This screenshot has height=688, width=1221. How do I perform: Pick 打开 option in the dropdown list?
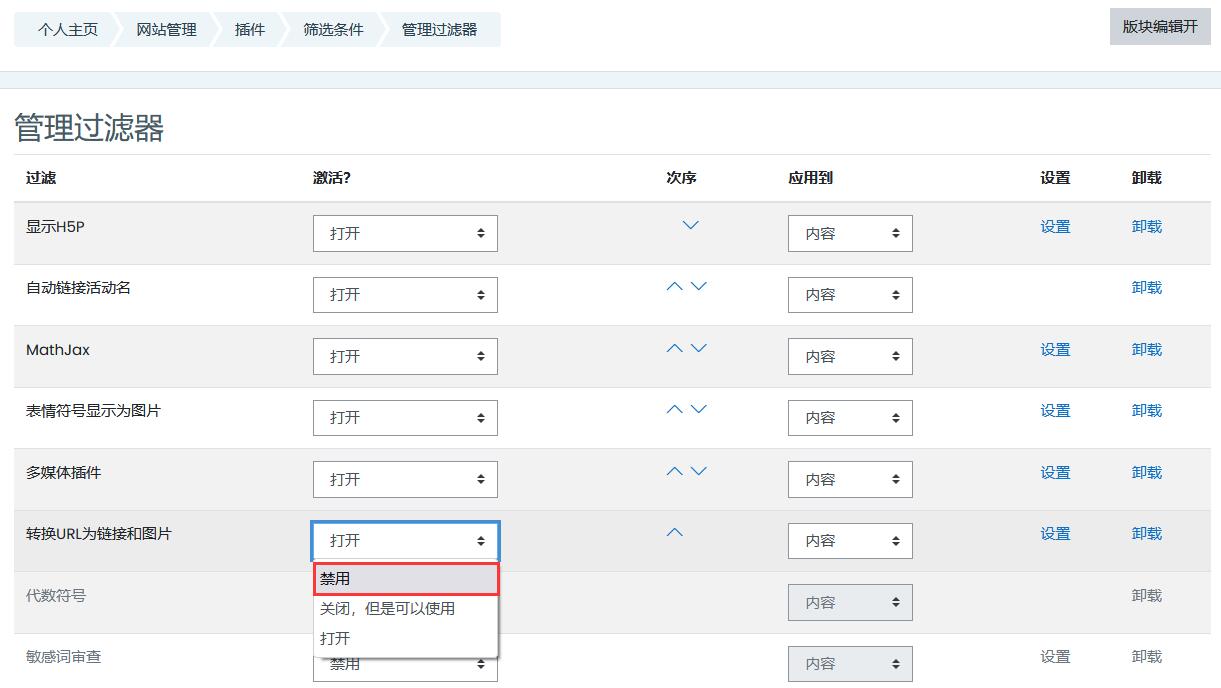click(405, 638)
